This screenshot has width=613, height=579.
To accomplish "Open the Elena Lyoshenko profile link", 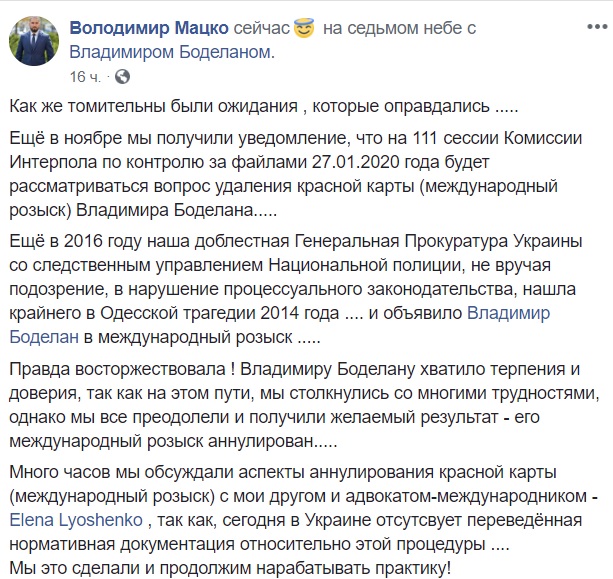I will (76, 520).
